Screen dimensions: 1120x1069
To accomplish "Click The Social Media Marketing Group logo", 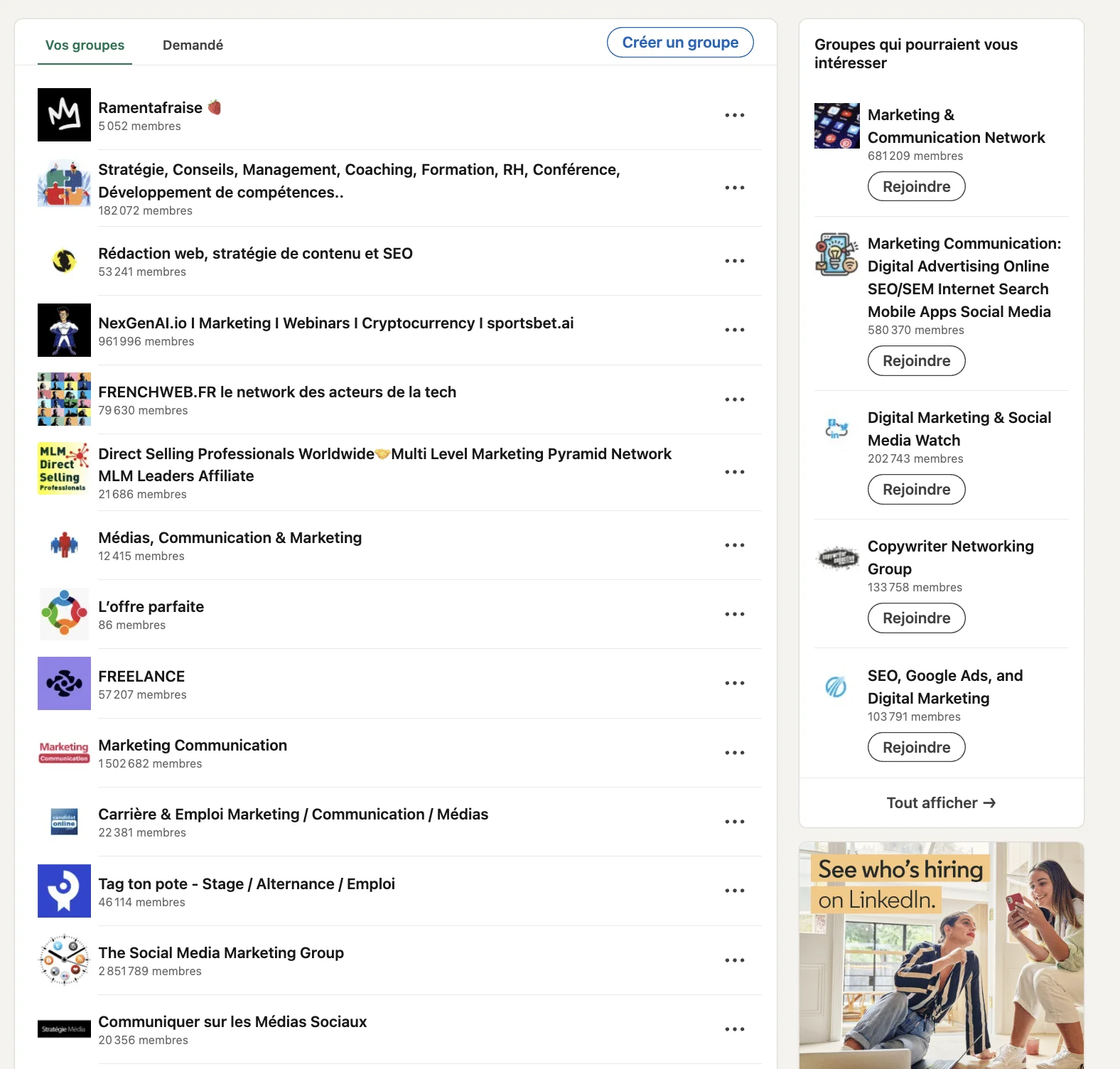I will (x=64, y=960).
